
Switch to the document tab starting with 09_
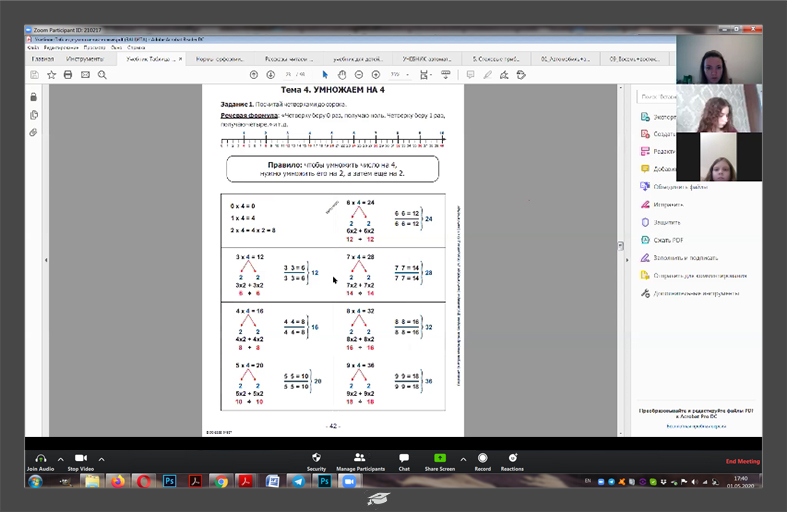[x=634, y=59]
